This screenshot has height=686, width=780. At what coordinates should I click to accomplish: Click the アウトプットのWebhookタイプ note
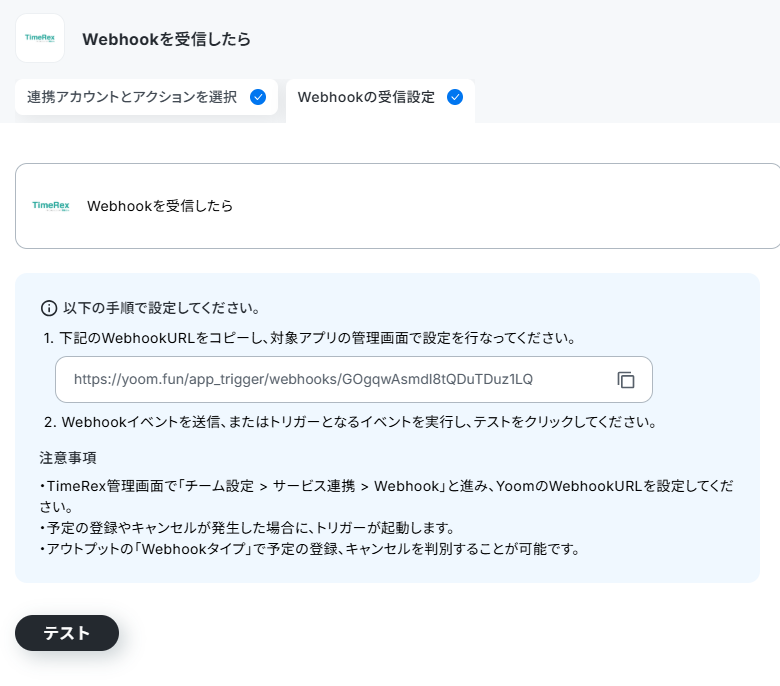pyautogui.click(x=309, y=549)
